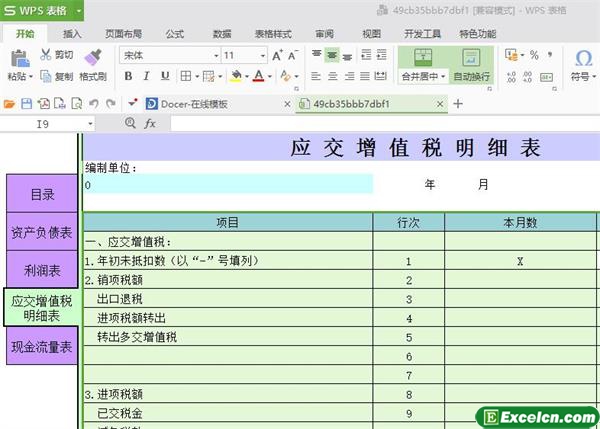Go to the 资产负债表 sheet button
This screenshot has height=429, width=600.
(41, 232)
